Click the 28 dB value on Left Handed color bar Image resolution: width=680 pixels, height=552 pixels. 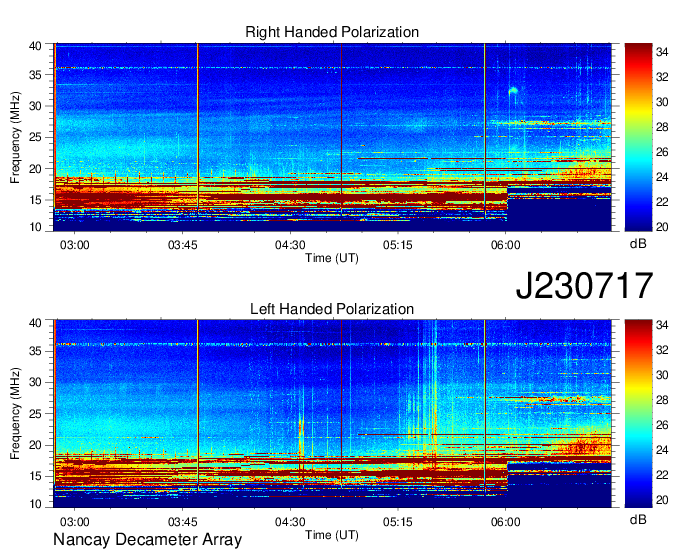(662, 400)
